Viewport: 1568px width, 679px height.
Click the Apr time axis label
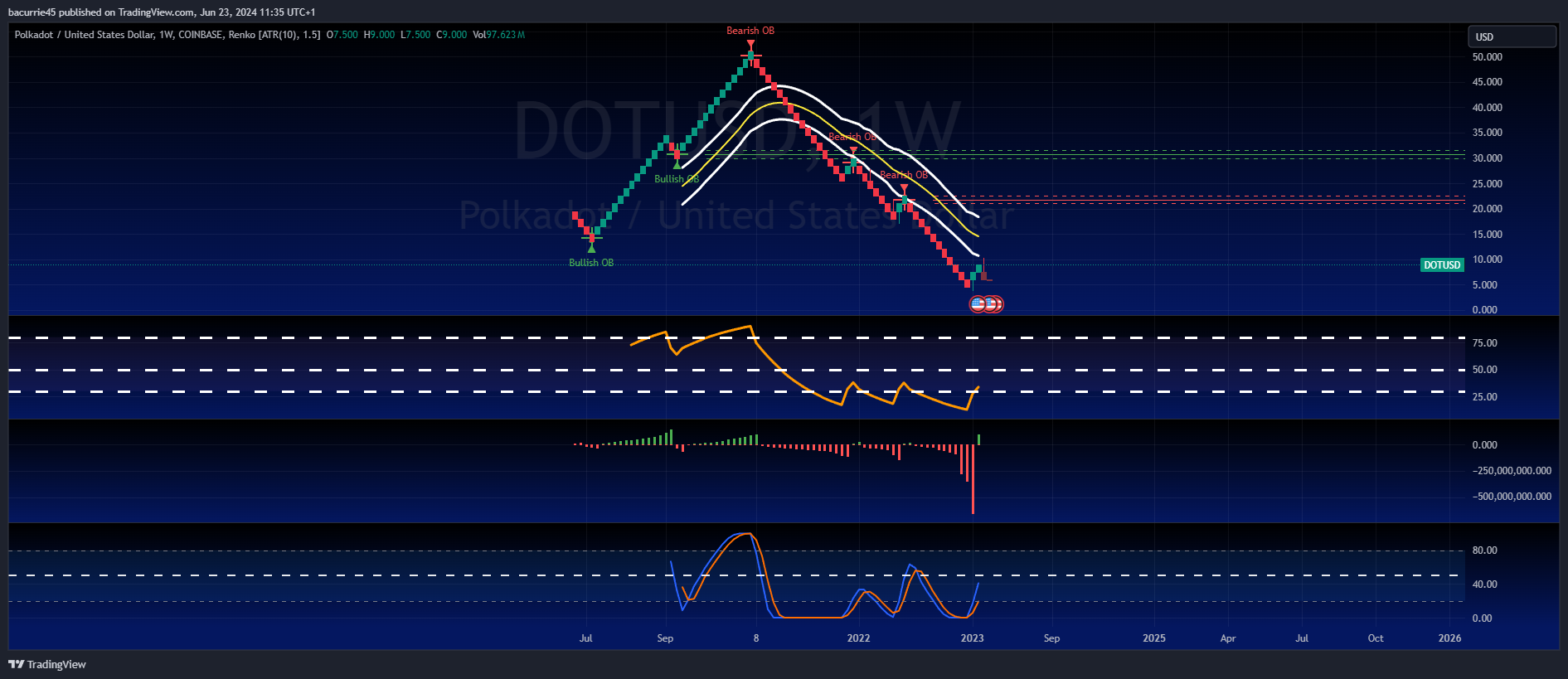(1228, 638)
